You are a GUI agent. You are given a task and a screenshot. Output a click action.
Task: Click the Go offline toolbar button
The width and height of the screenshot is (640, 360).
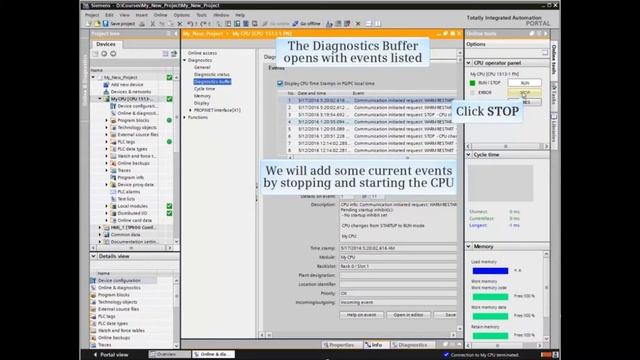(x=306, y=24)
